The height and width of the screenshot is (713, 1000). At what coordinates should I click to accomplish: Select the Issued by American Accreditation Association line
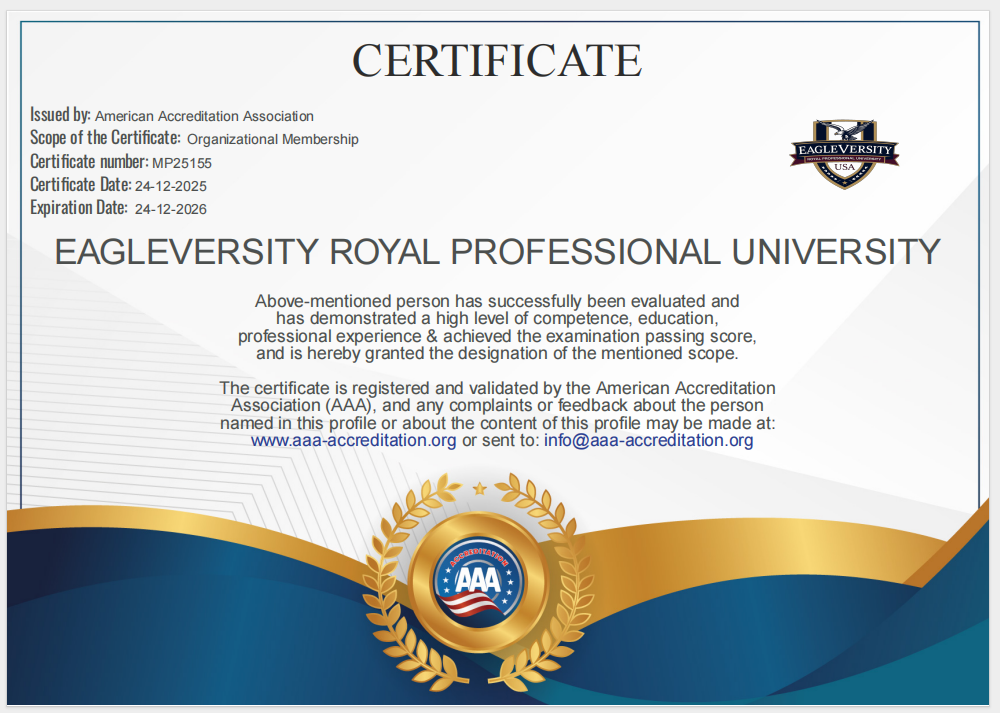pos(170,115)
